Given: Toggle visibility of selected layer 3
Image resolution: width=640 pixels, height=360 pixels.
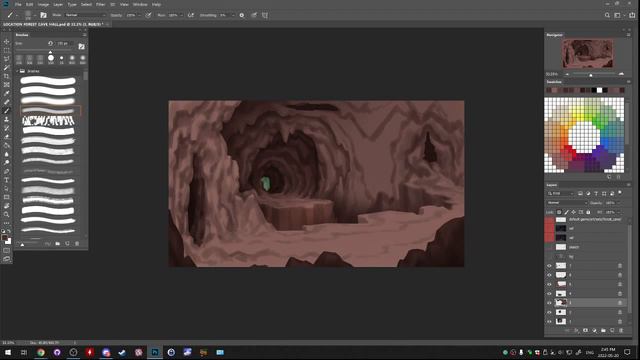Looking at the screenshot, I should pyautogui.click(x=549, y=303).
